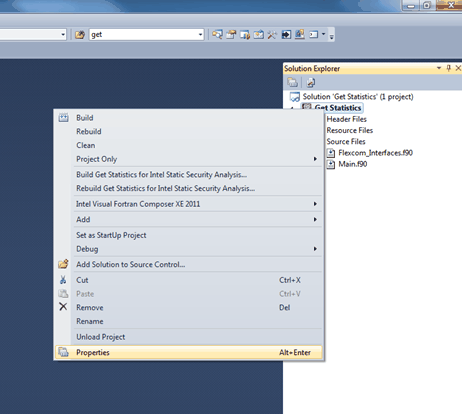The height and width of the screenshot is (414, 462).
Task: Click the Flexcom_Interfaces.f90 file icon
Action: [331, 153]
